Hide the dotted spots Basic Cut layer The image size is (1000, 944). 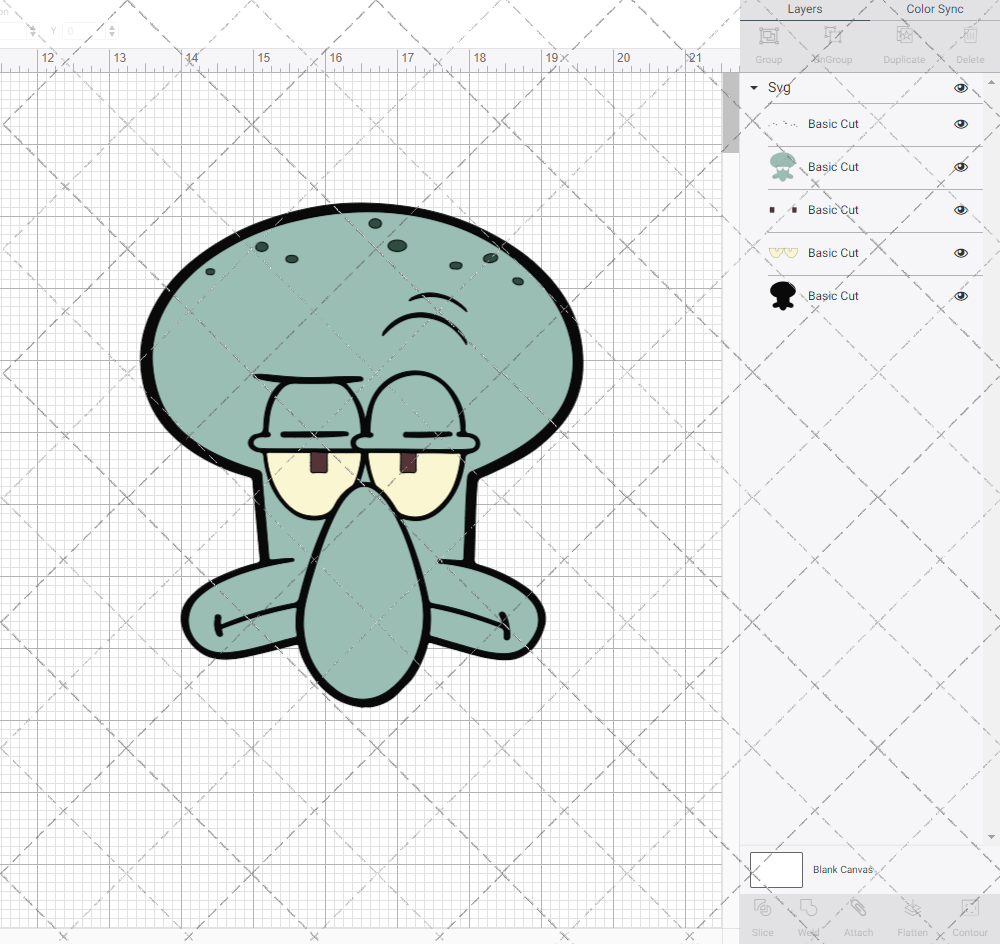pos(960,124)
